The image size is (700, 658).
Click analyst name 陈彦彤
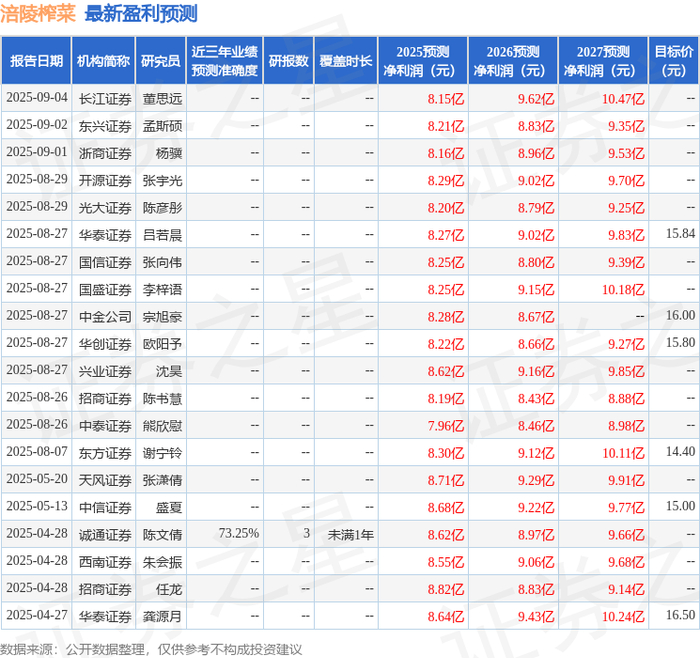pos(162,208)
